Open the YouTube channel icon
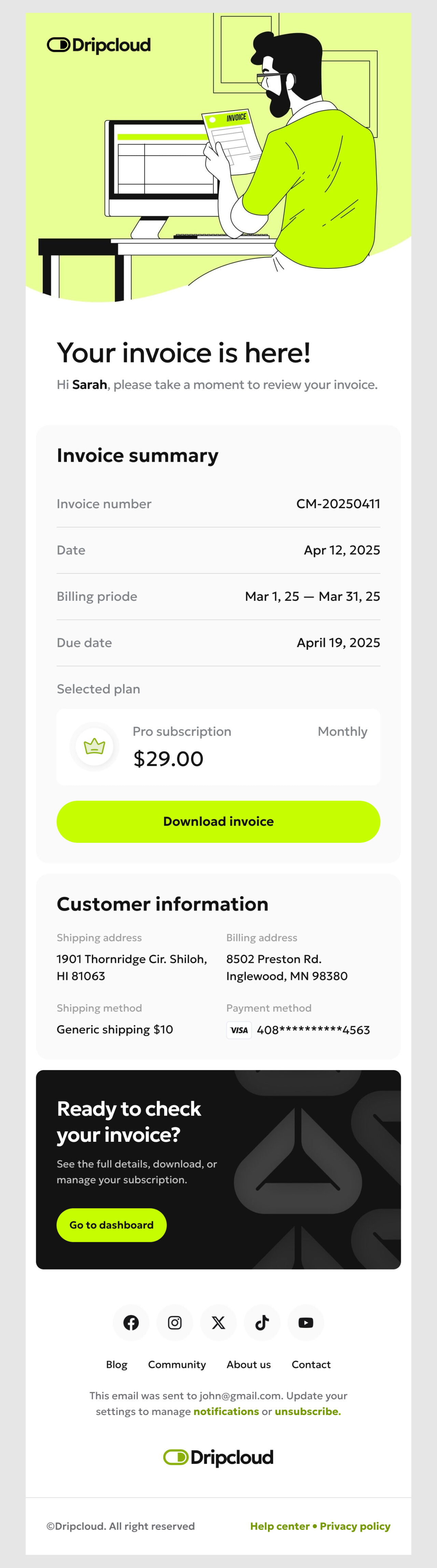The image size is (437, 1568). click(x=306, y=1323)
